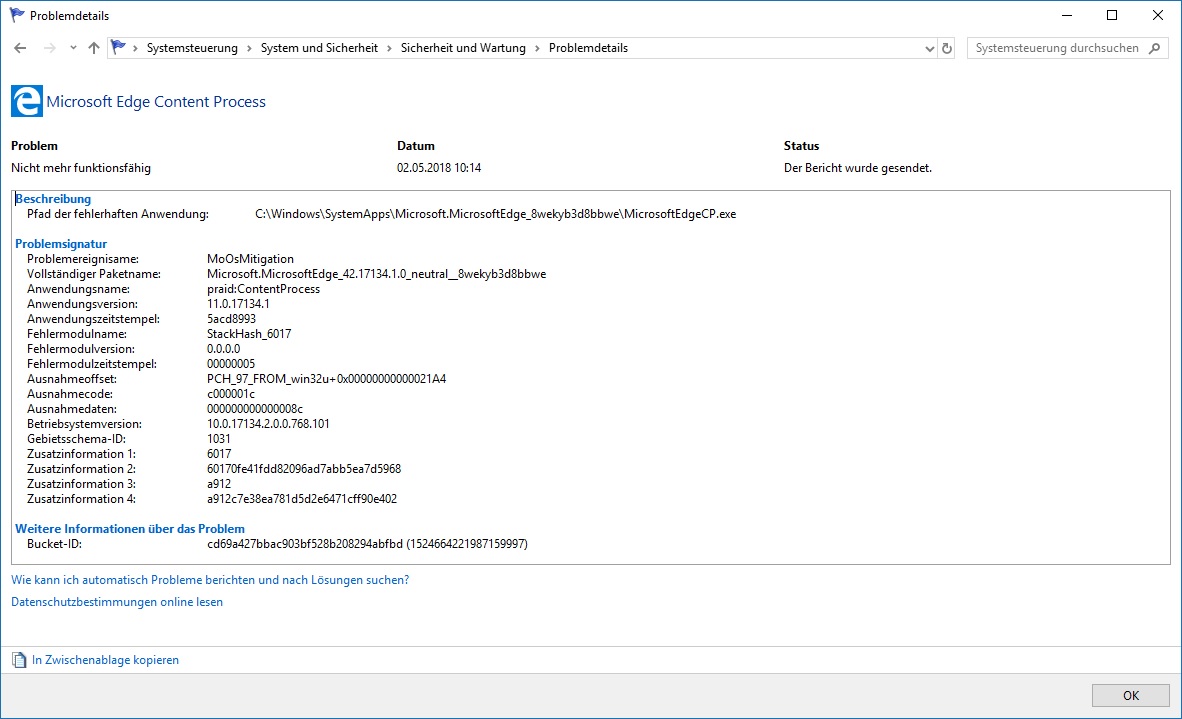1182x719 pixels.
Task: Click the Microsoft Edge logo icon
Action: tap(26, 101)
